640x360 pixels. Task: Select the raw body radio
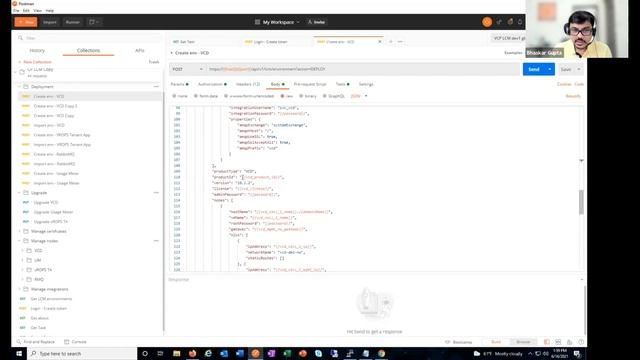click(282, 96)
